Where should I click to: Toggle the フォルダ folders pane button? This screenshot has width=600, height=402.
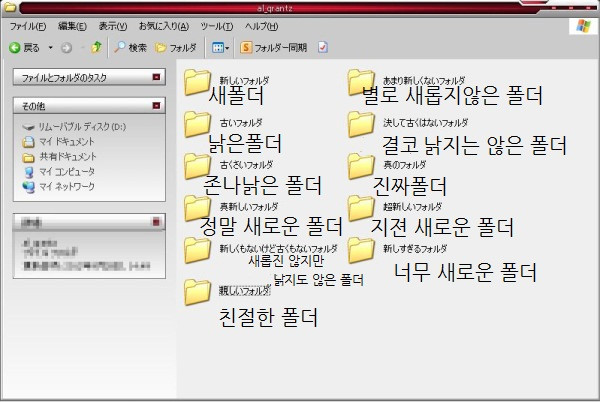point(176,48)
